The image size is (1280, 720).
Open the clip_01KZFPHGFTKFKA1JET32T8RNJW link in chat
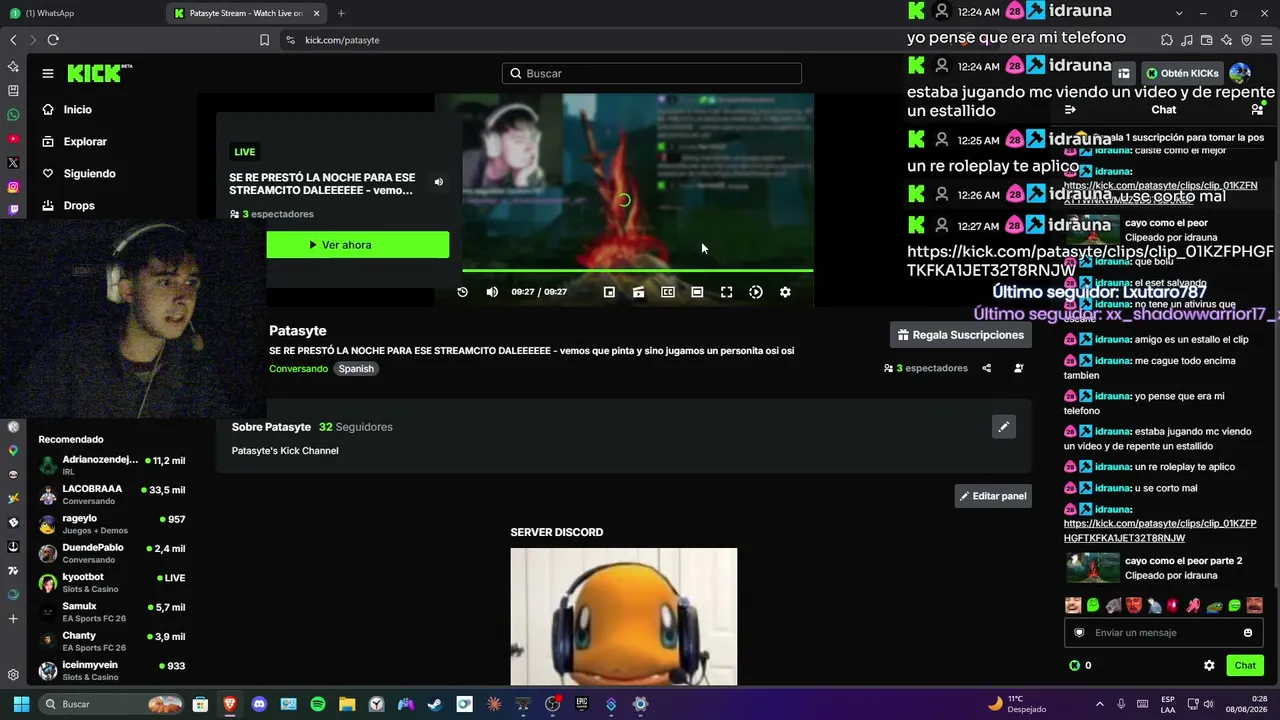(1160, 531)
